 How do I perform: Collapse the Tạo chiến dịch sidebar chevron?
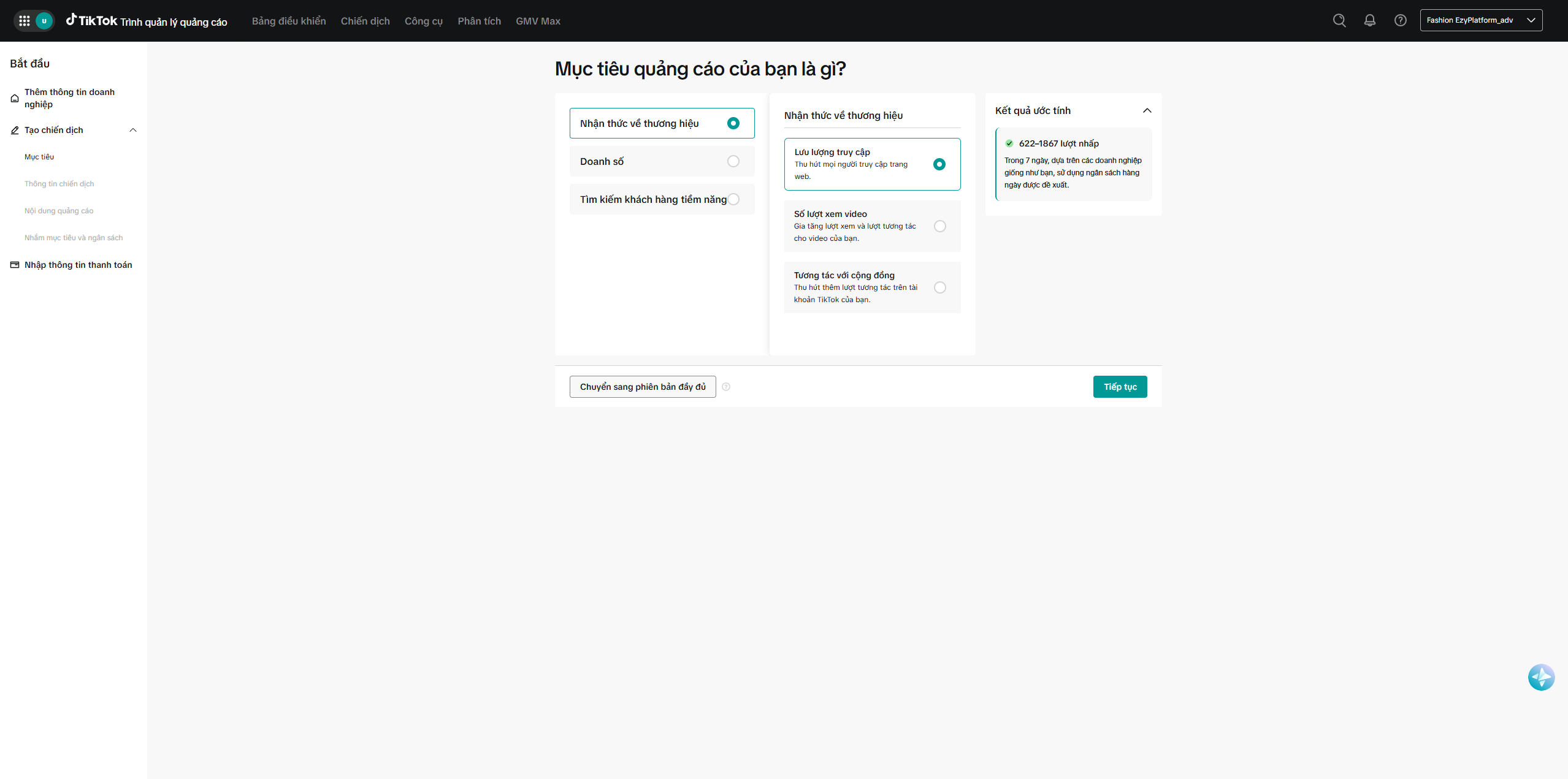click(133, 130)
